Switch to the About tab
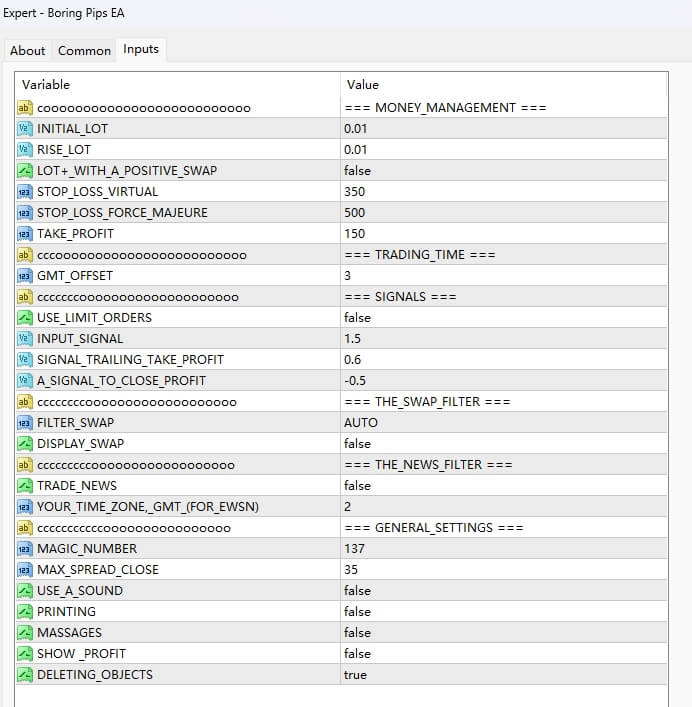Viewport: 692px width, 707px height. click(x=27, y=51)
